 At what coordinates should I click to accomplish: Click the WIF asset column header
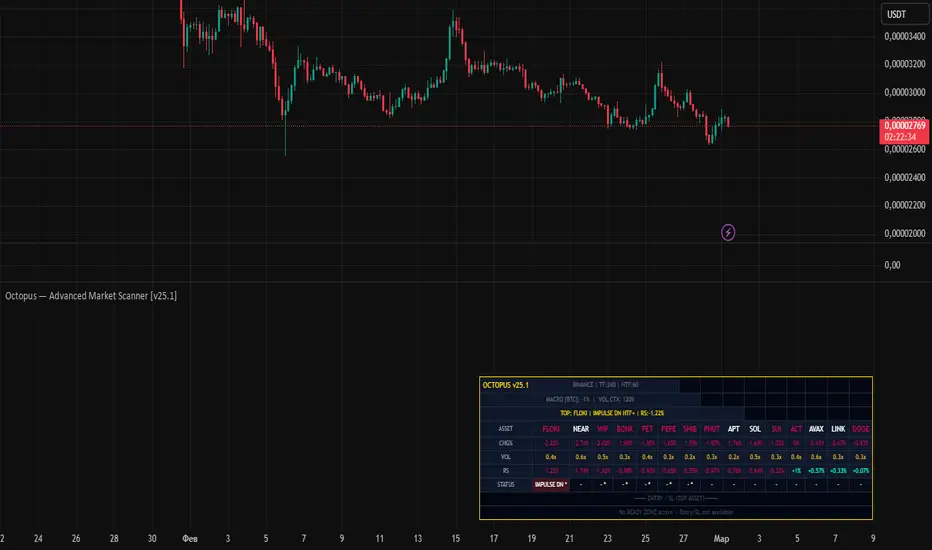[x=603, y=429]
